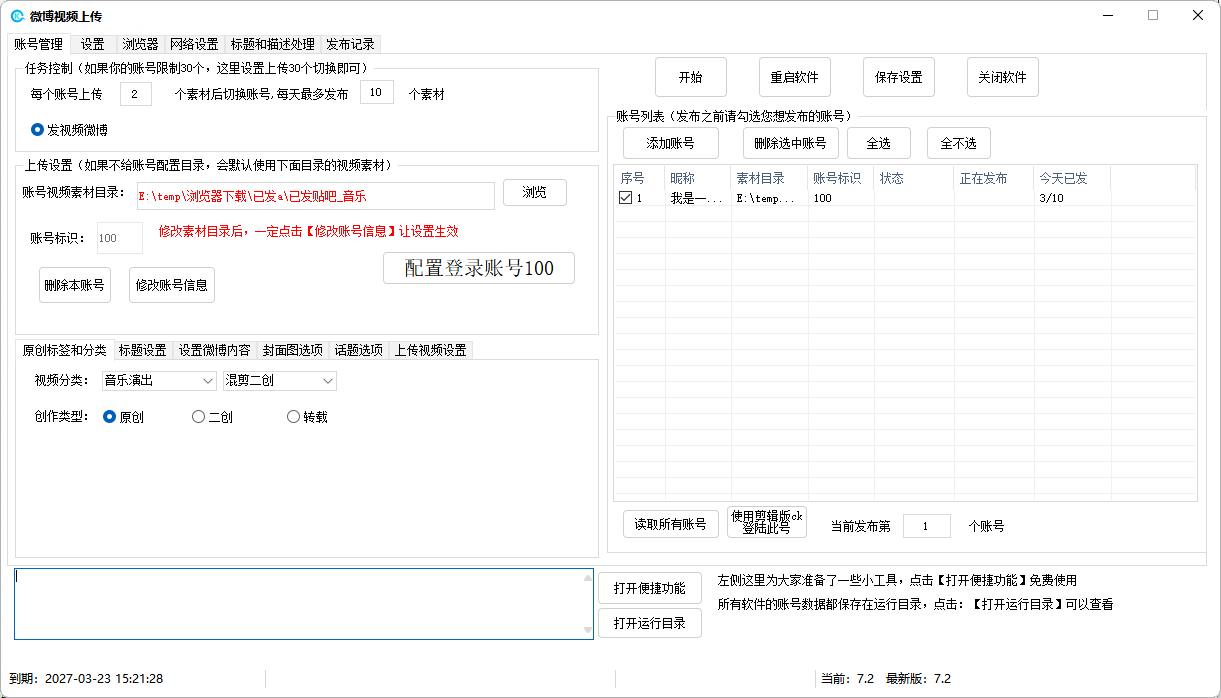The height and width of the screenshot is (698, 1221).
Task: Click the log text area's scroll down arrow
Action: coord(587,631)
